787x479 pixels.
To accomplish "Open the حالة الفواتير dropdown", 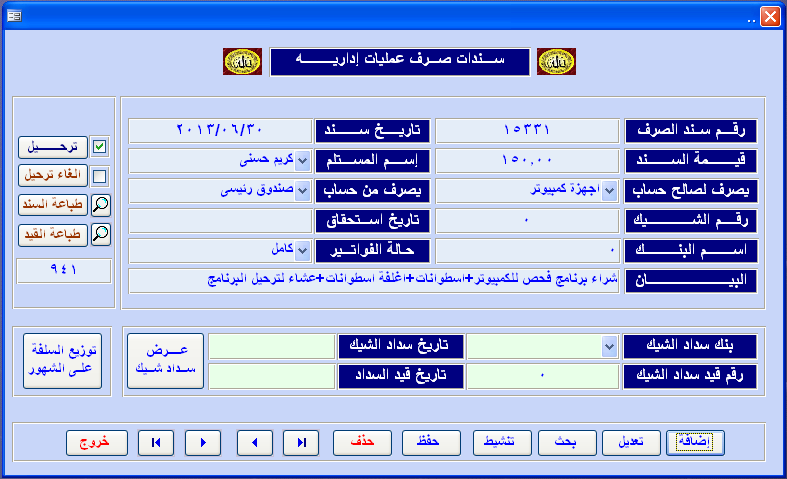I will (303, 249).
